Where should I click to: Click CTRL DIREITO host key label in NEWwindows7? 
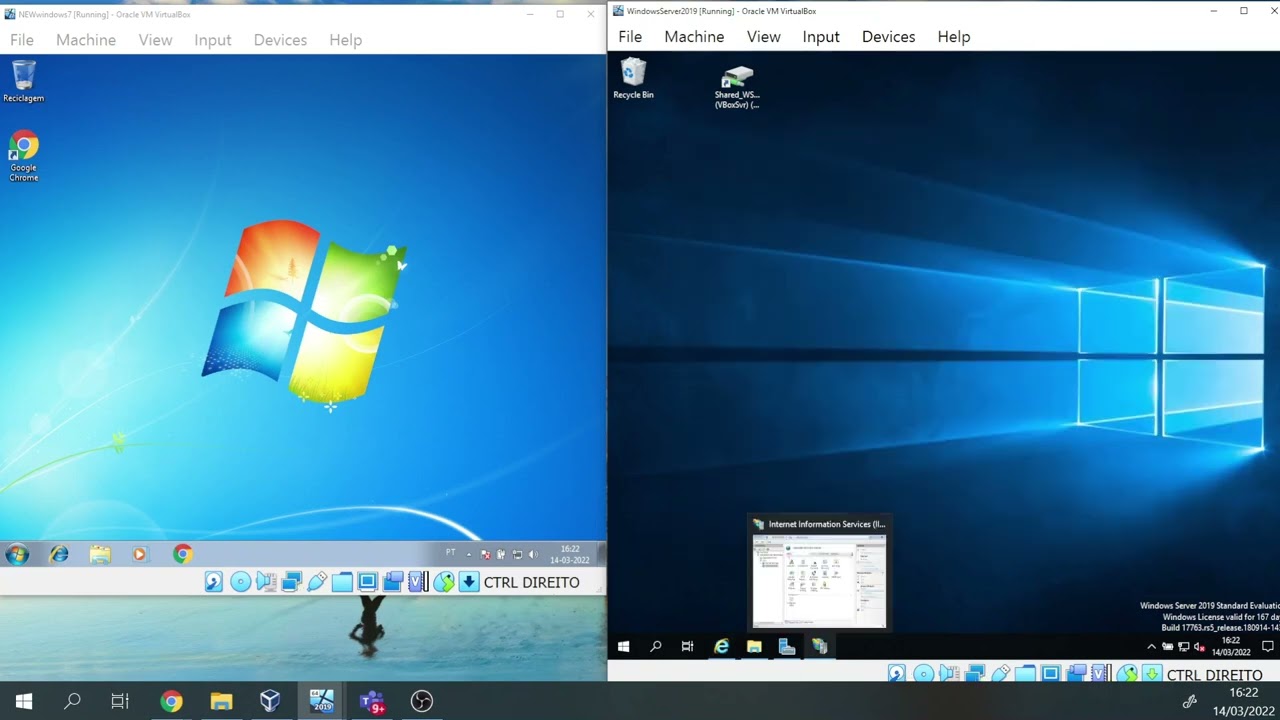point(531,582)
